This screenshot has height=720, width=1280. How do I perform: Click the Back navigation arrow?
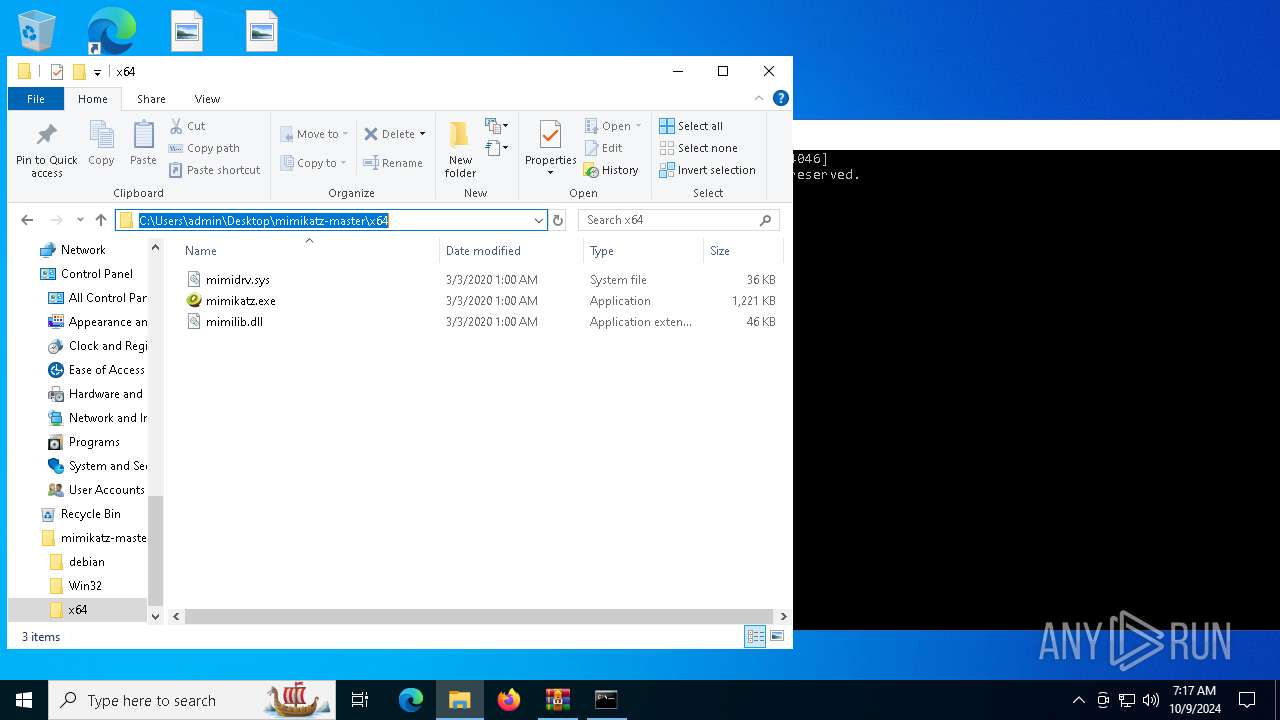pyautogui.click(x=27, y=220)
